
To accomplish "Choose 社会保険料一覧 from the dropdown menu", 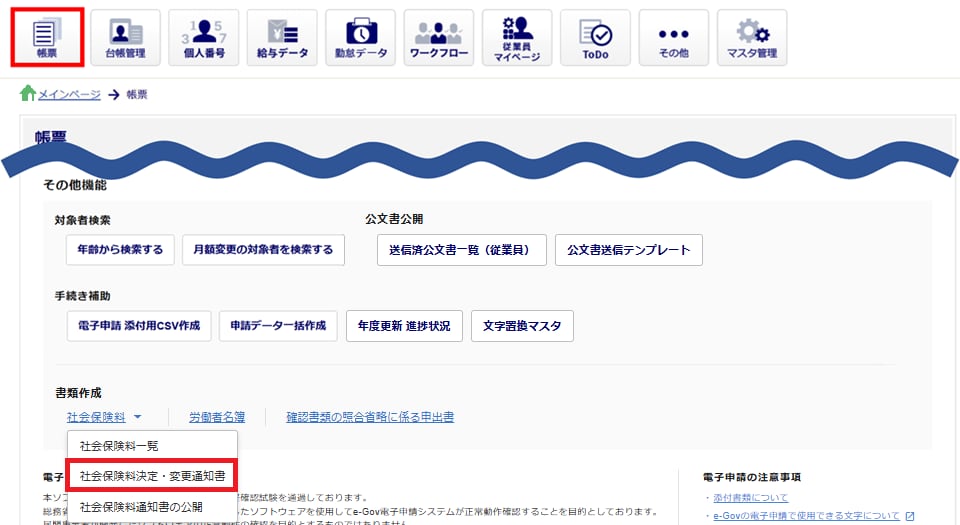I will (119, 446).
